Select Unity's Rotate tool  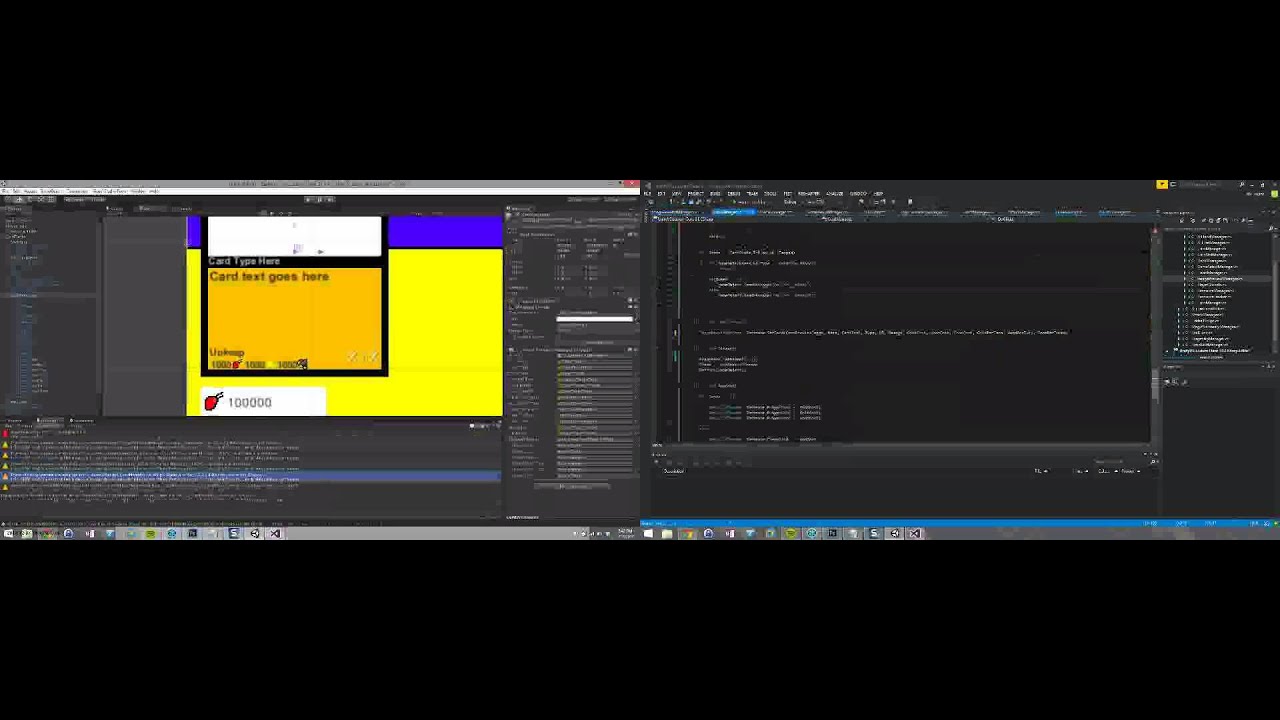pos(29,199)
